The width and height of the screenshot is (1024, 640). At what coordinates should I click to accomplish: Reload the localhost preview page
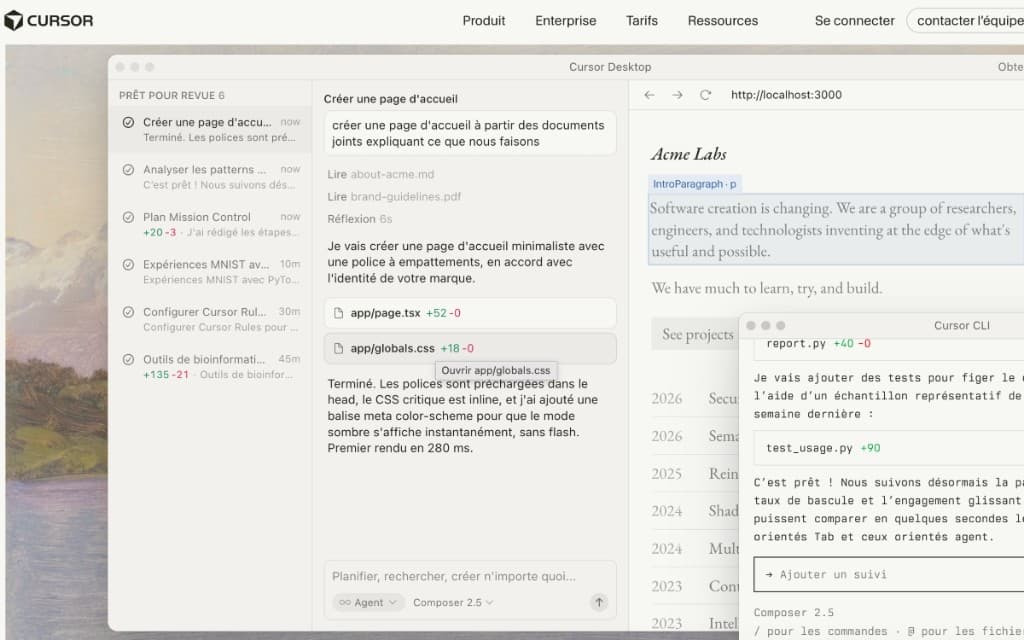pos(705,95)
